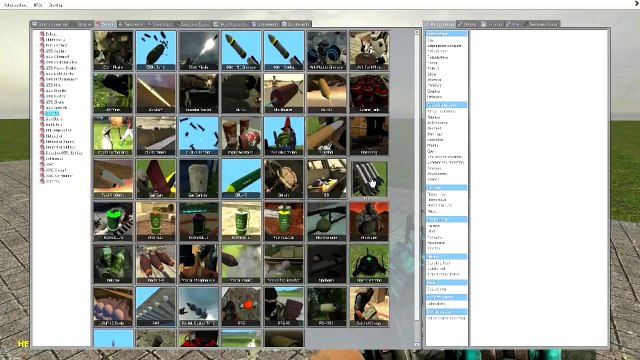This screenshot has height=360, width=640.
Task: Select the dark pipe bomb entity
Action: pyautogui.click(x=327, y=264)
